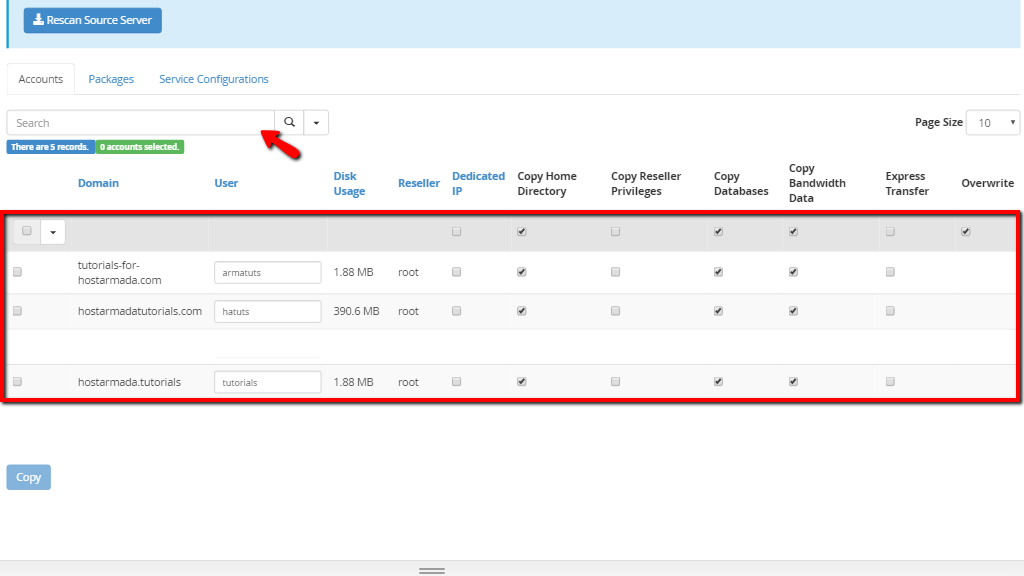1024x576 pixels.
Task: Check the hostarmadatutorials.com row checkbox
Action: (x=18, y=311)
